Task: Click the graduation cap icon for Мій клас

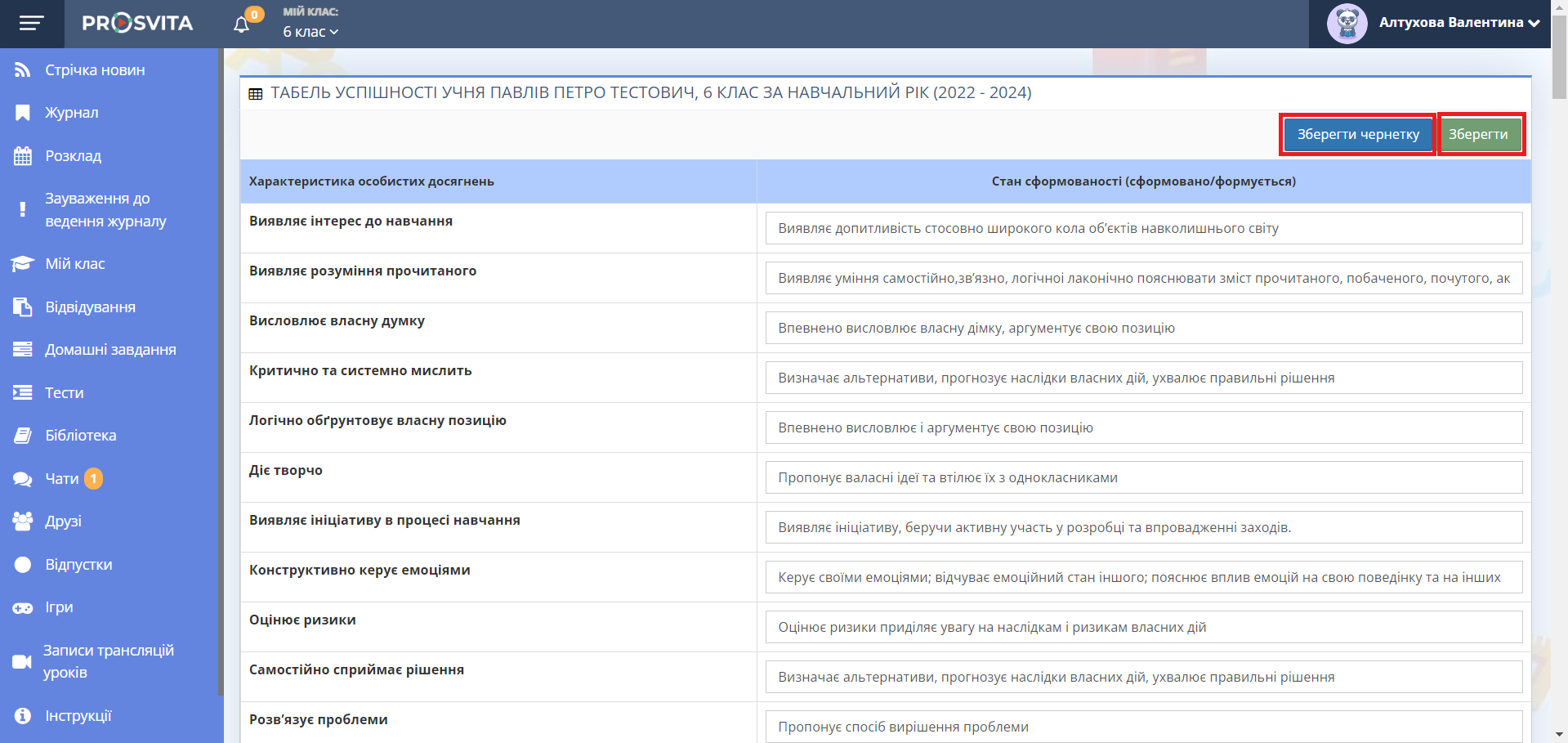Action: pyautogui.click(x=22, y=264)
